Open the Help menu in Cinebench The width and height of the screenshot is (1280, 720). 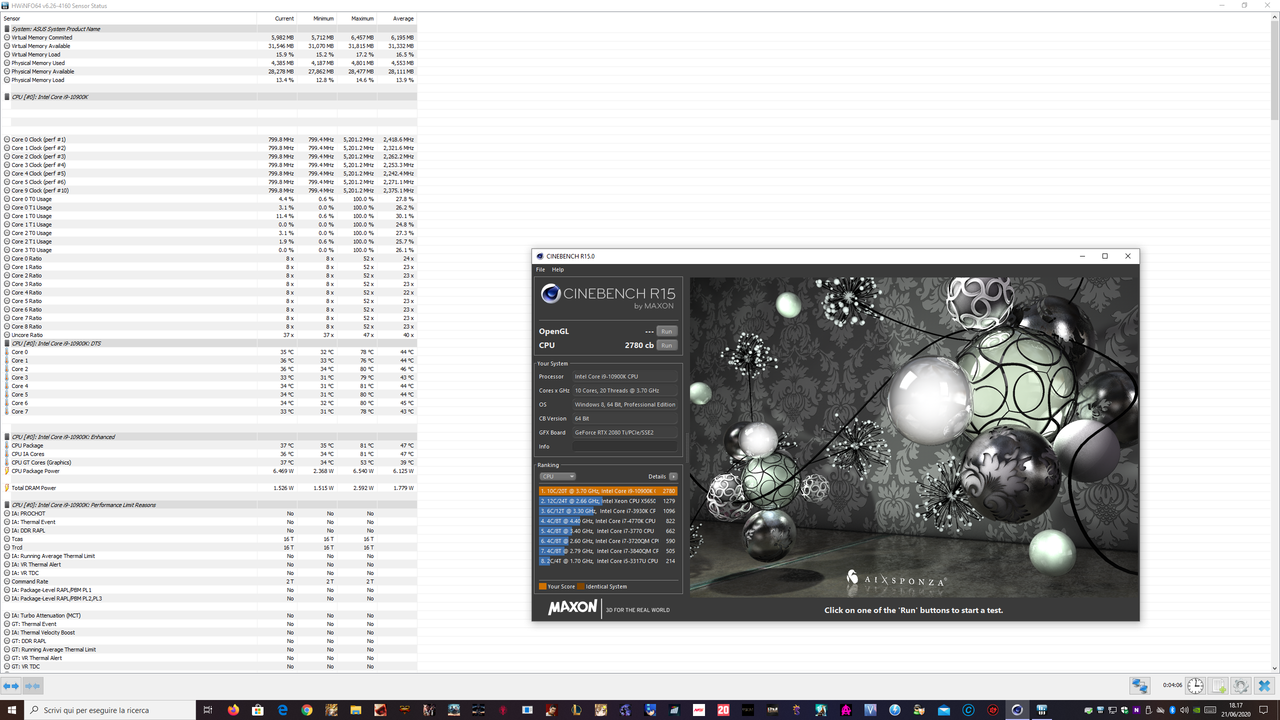pos(557,269)
